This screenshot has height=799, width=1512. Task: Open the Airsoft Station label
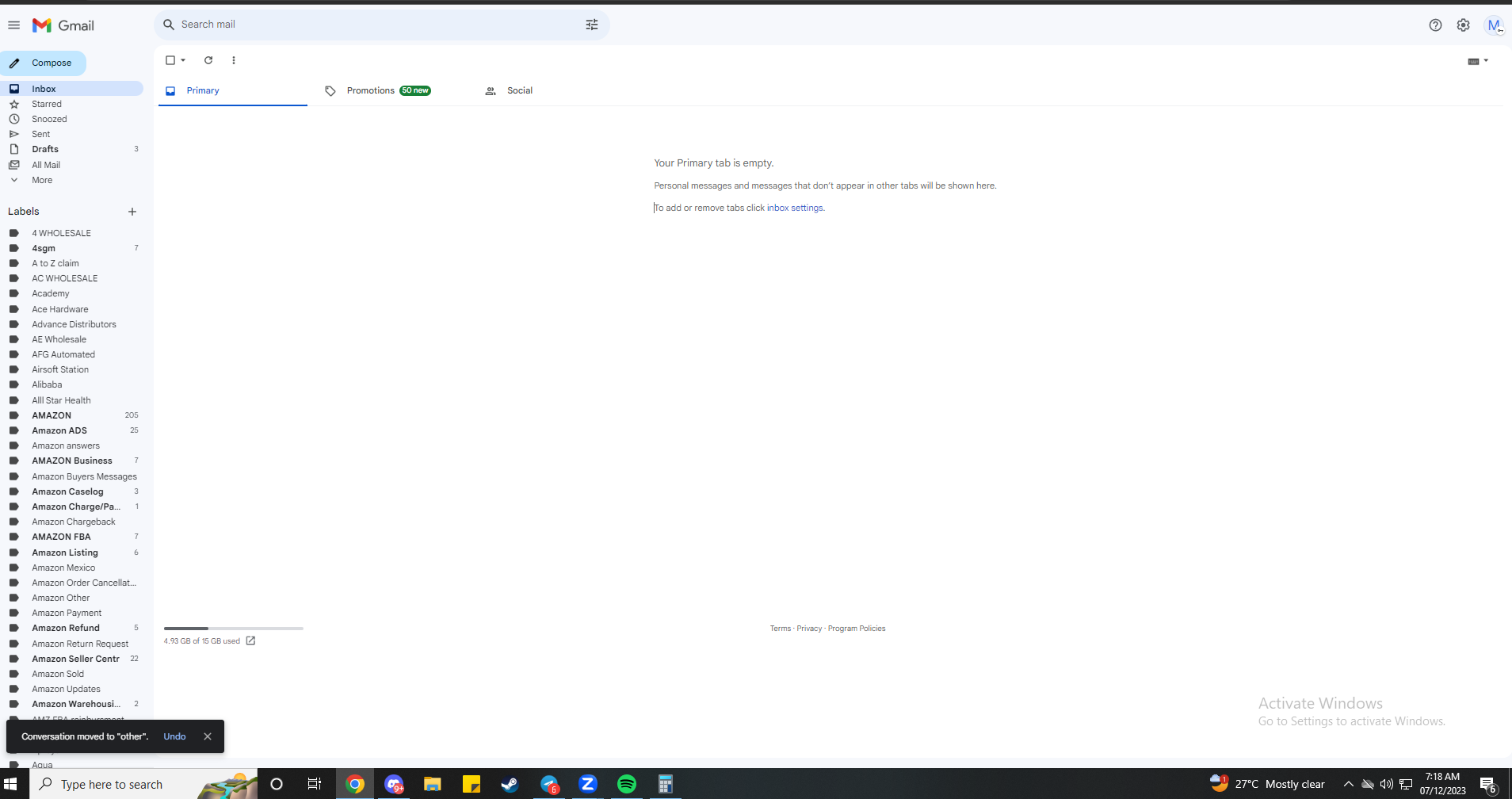pyautogui.click(x=72, y=369)
